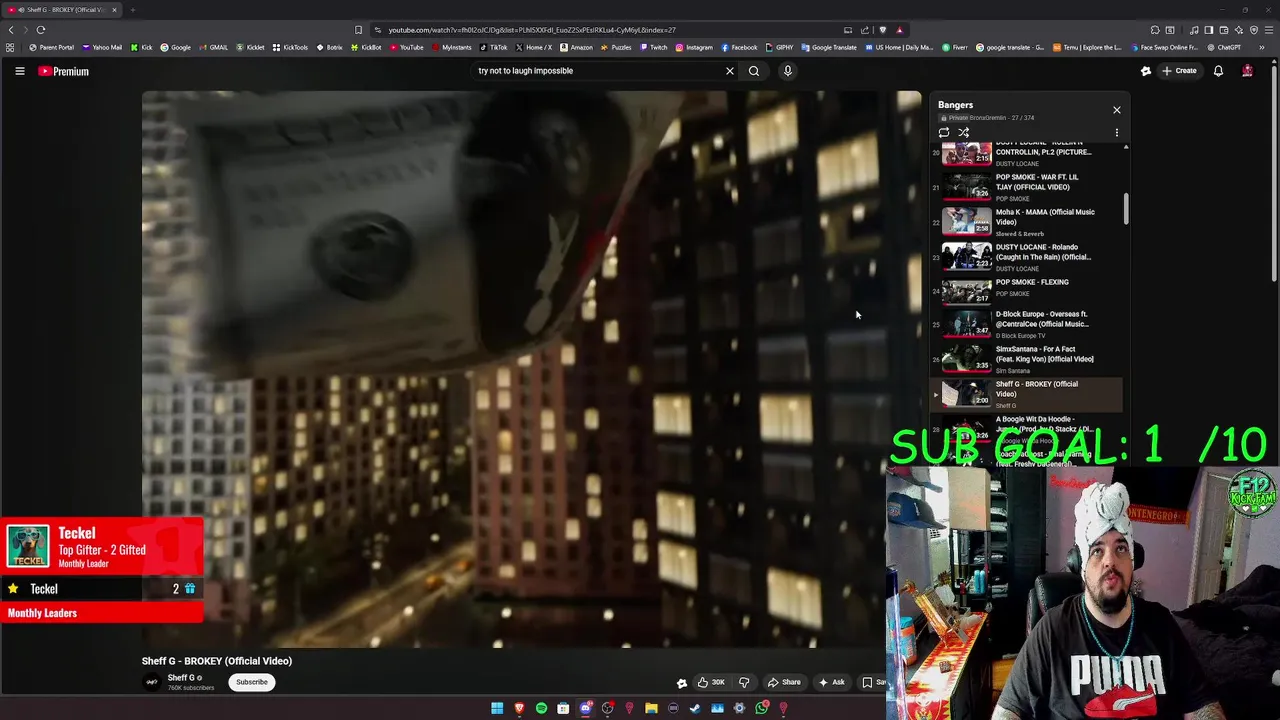Open the YouTube guide hamburger menu

(x=19, y=71)
